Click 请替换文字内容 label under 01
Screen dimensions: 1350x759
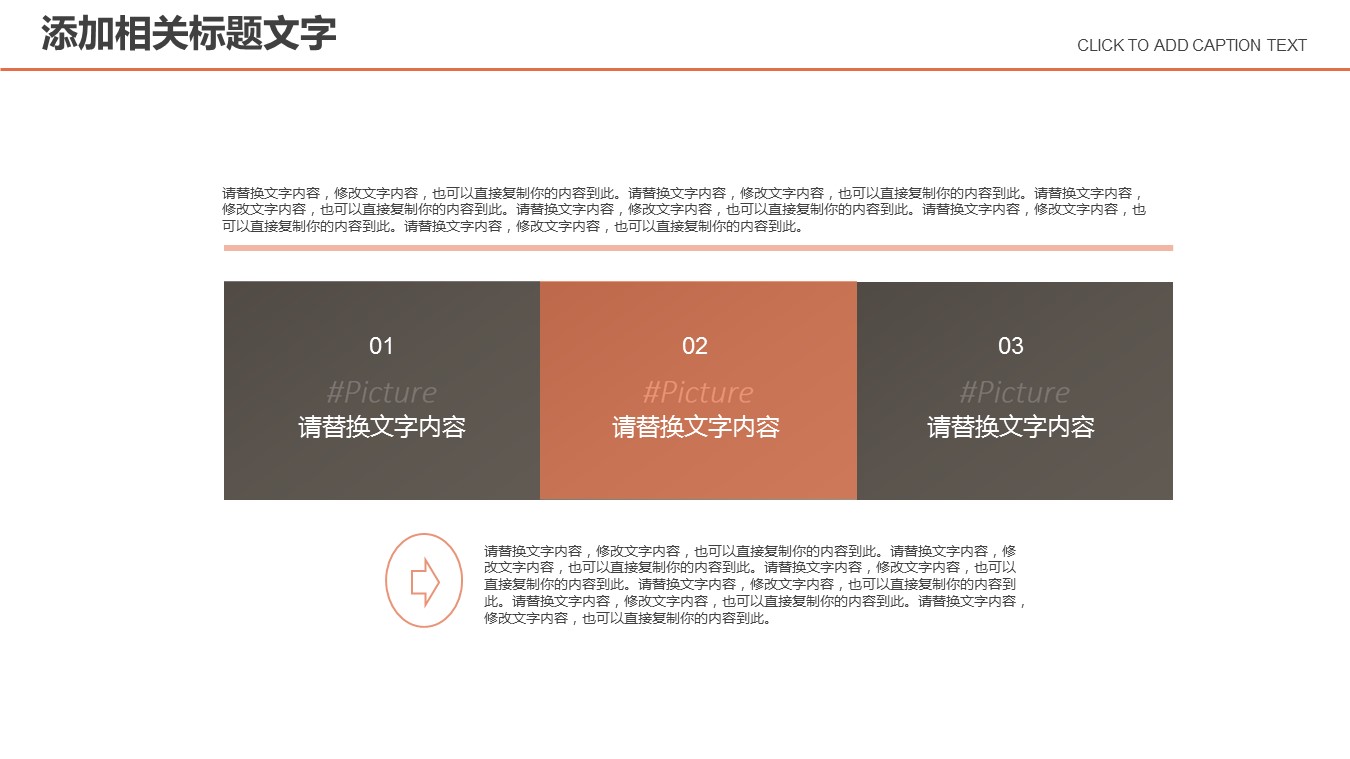(x=381, y=427)
